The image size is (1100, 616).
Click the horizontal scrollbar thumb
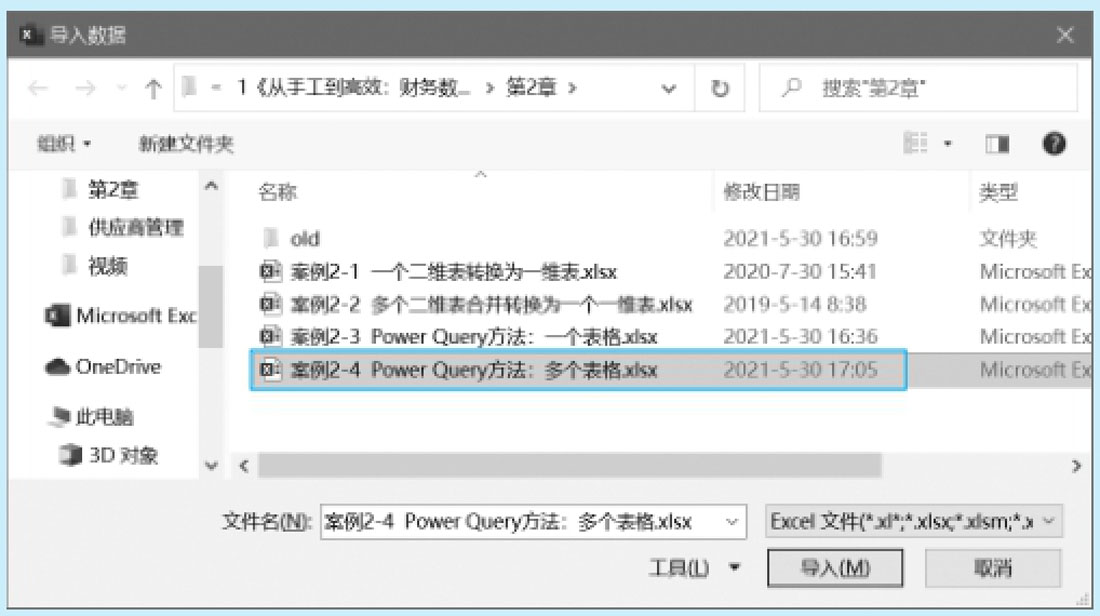coord(569,465)
